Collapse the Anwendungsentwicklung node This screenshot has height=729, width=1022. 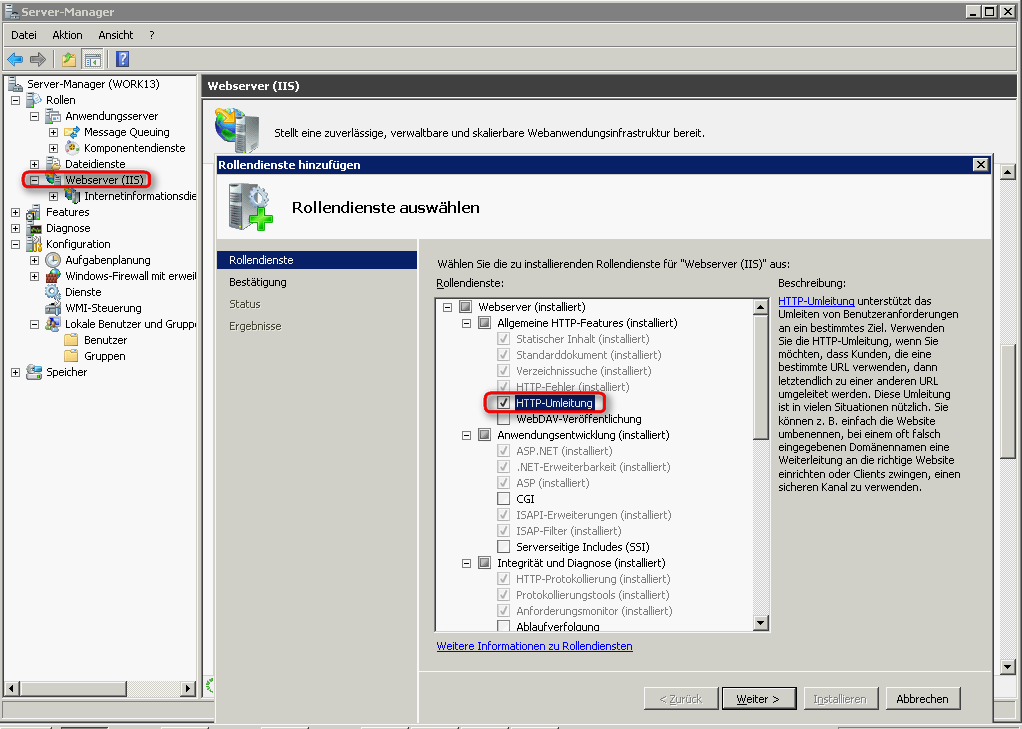(467, 435)
